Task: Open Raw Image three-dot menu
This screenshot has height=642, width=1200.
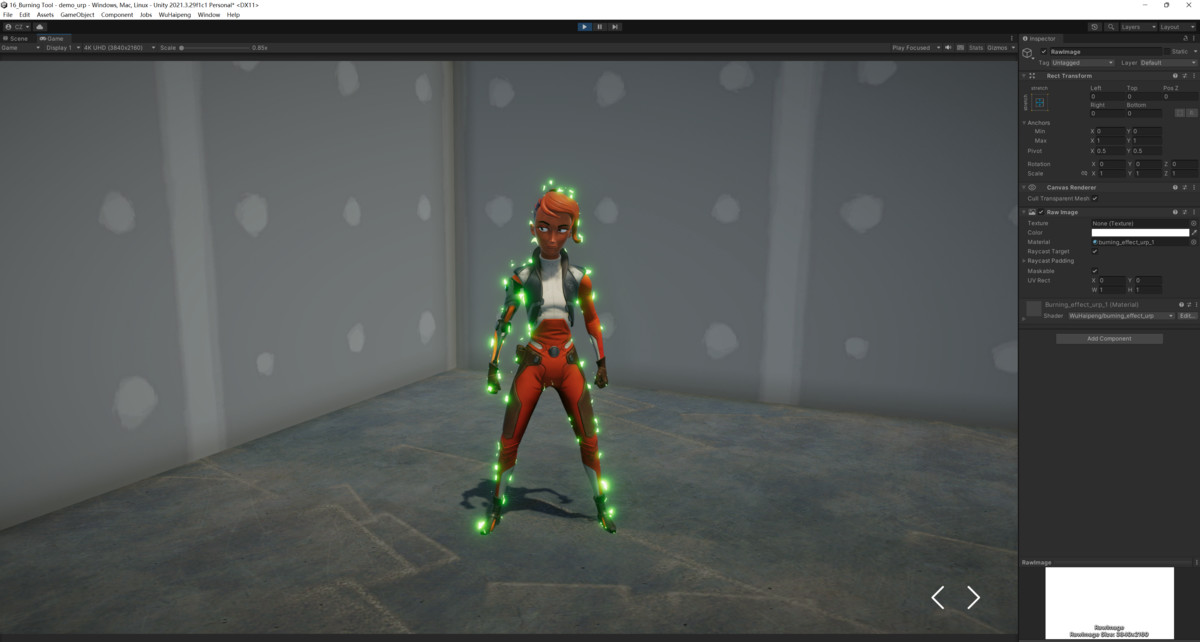Action: coord(1194,212)
